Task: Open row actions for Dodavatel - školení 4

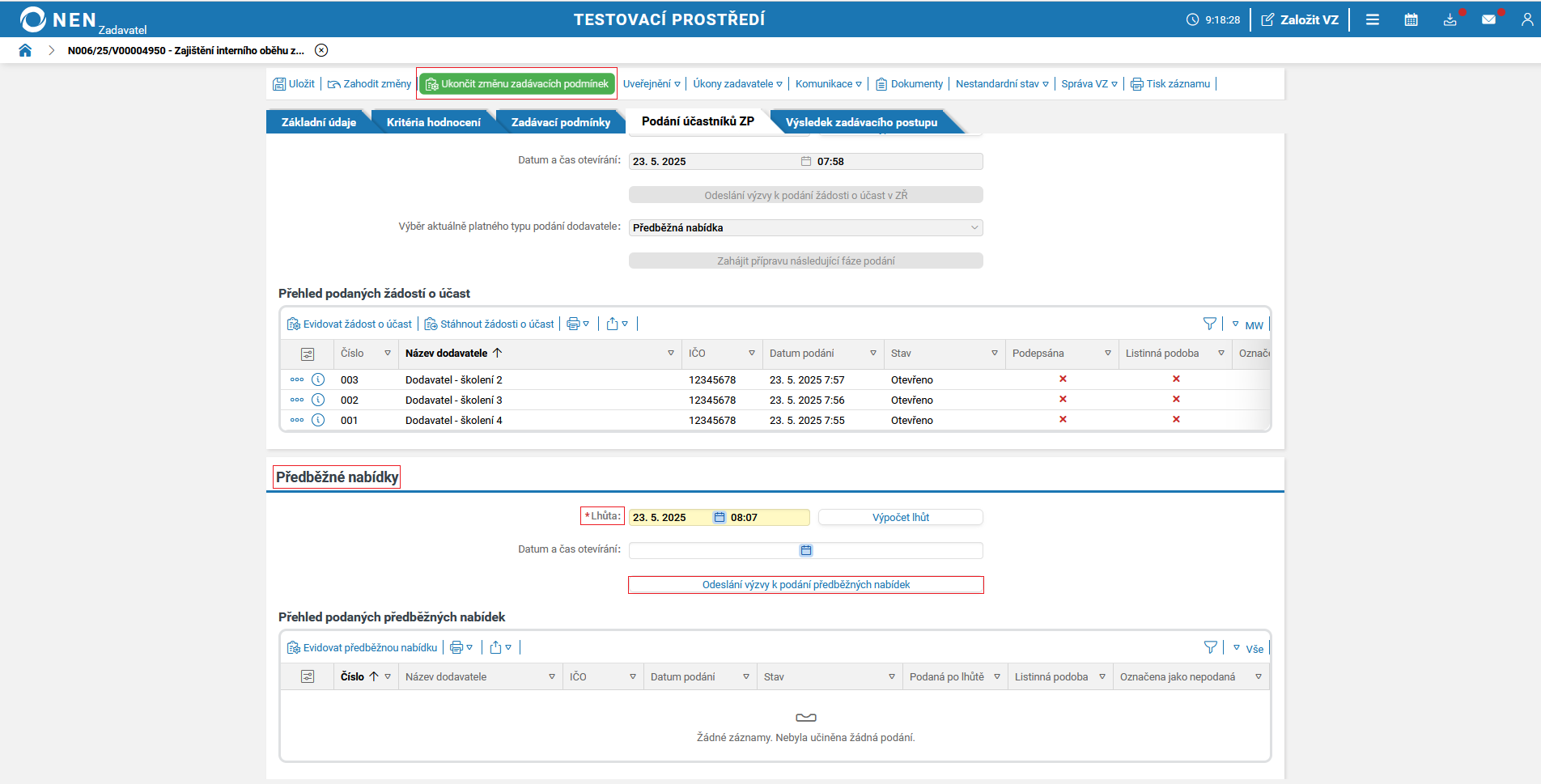Action: pos(297,420)
